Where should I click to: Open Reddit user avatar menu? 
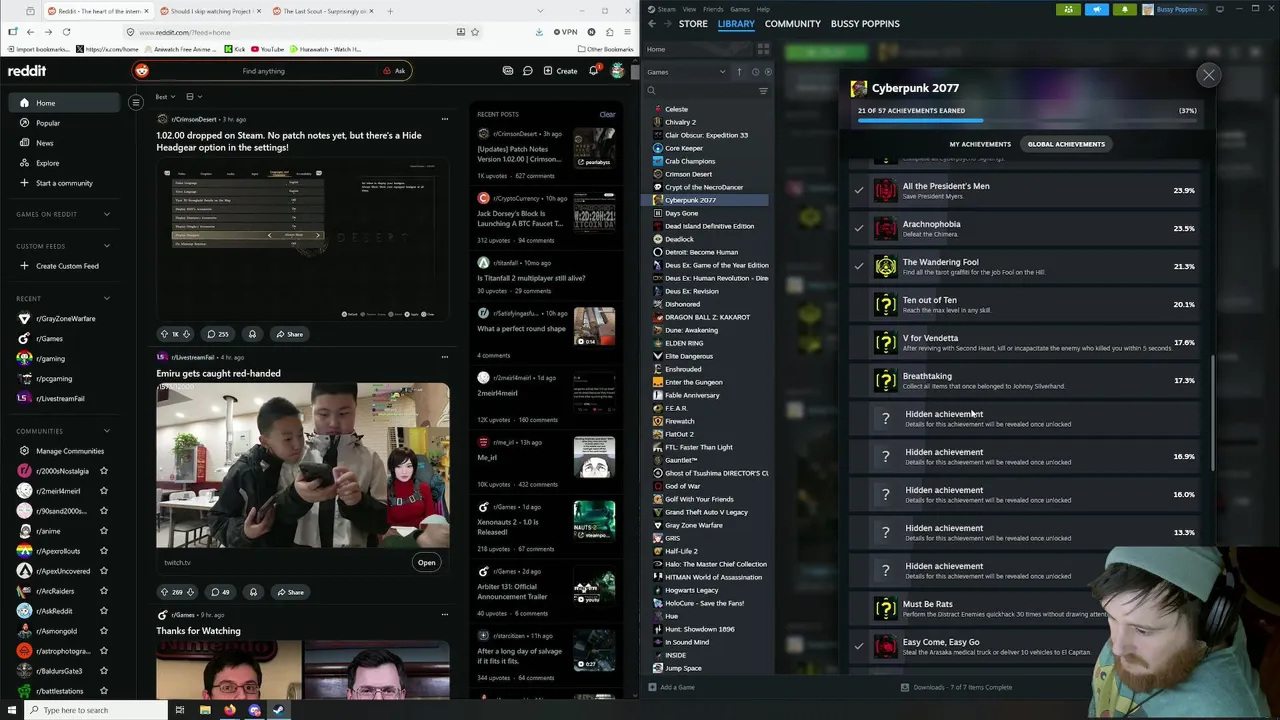[x=618, y=71]
